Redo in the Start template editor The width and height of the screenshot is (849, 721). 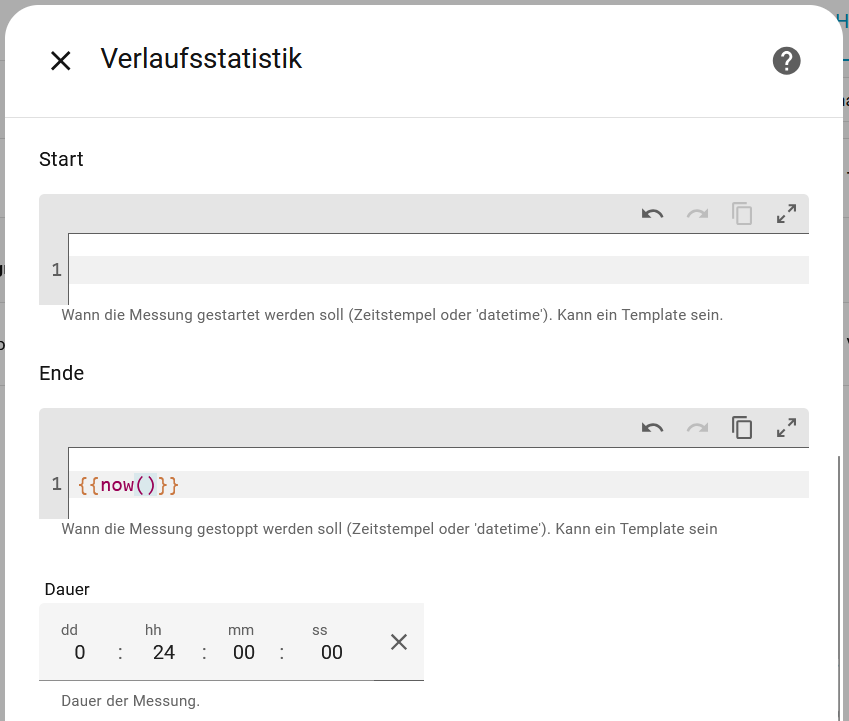tap(697, 214)
